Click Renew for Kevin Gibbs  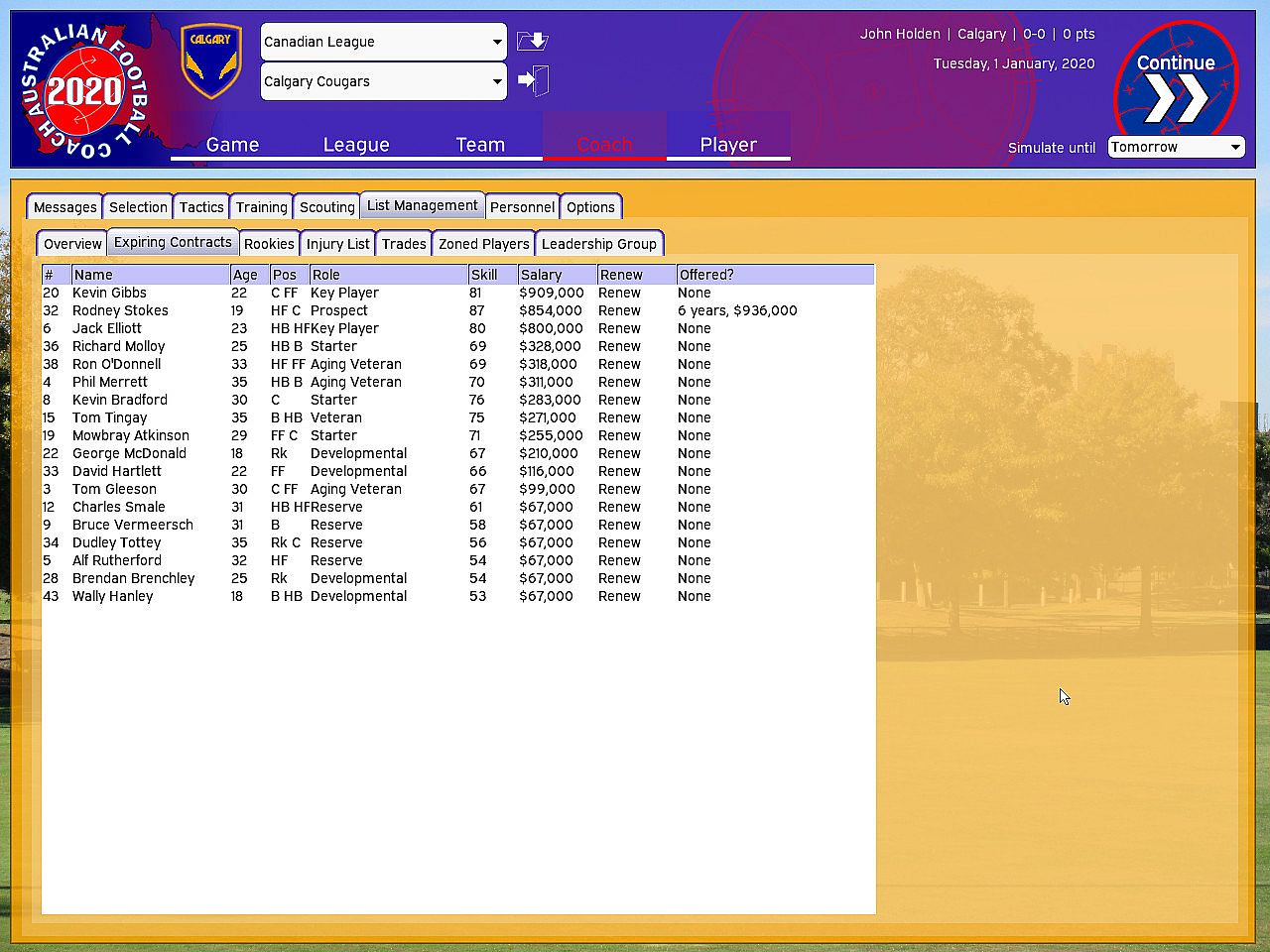click(x=619, y=293)
